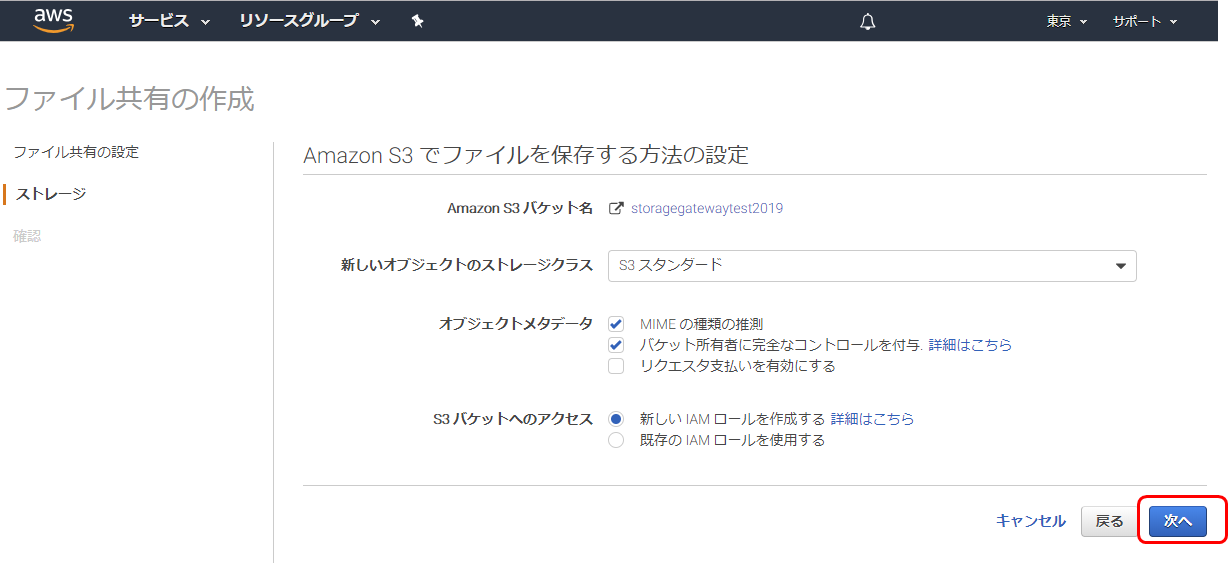Enable リクエスタ支払いを有効にする checkbox
Viewport: 1228px width, 563px height.
pos(616,366)
